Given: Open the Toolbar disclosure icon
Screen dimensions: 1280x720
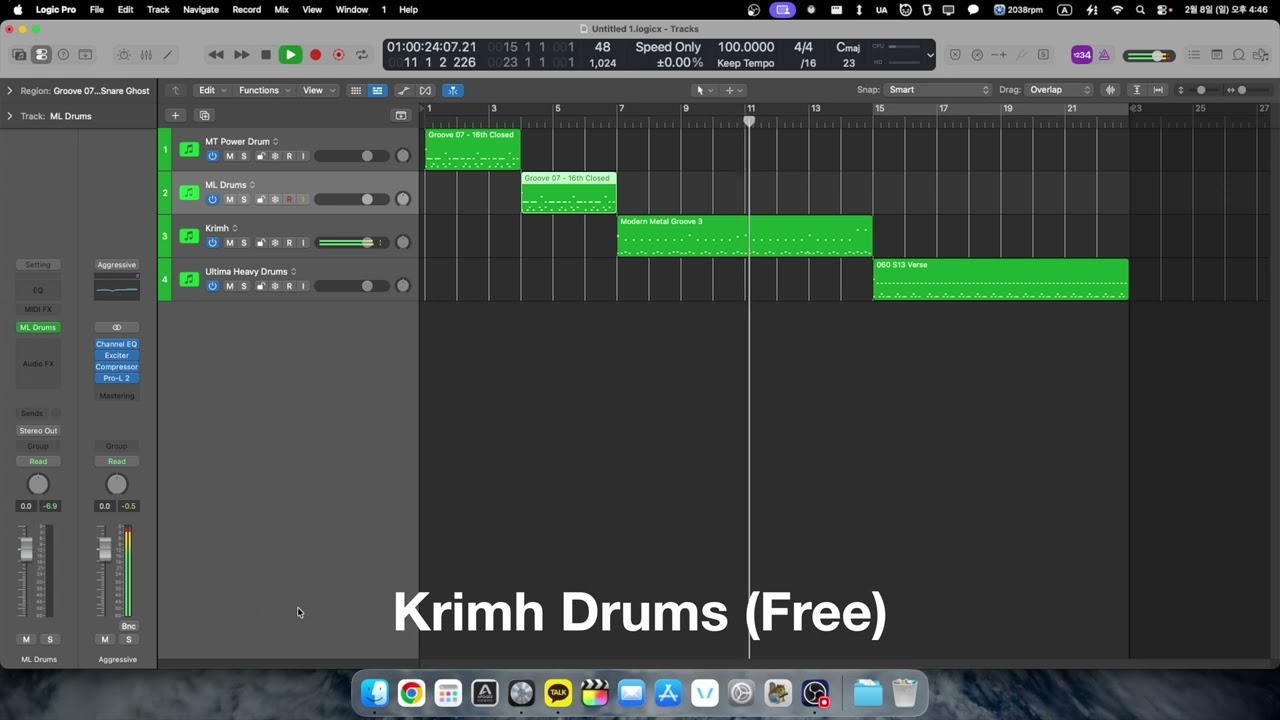Looking at the screenshot, I should coord(85,55).
